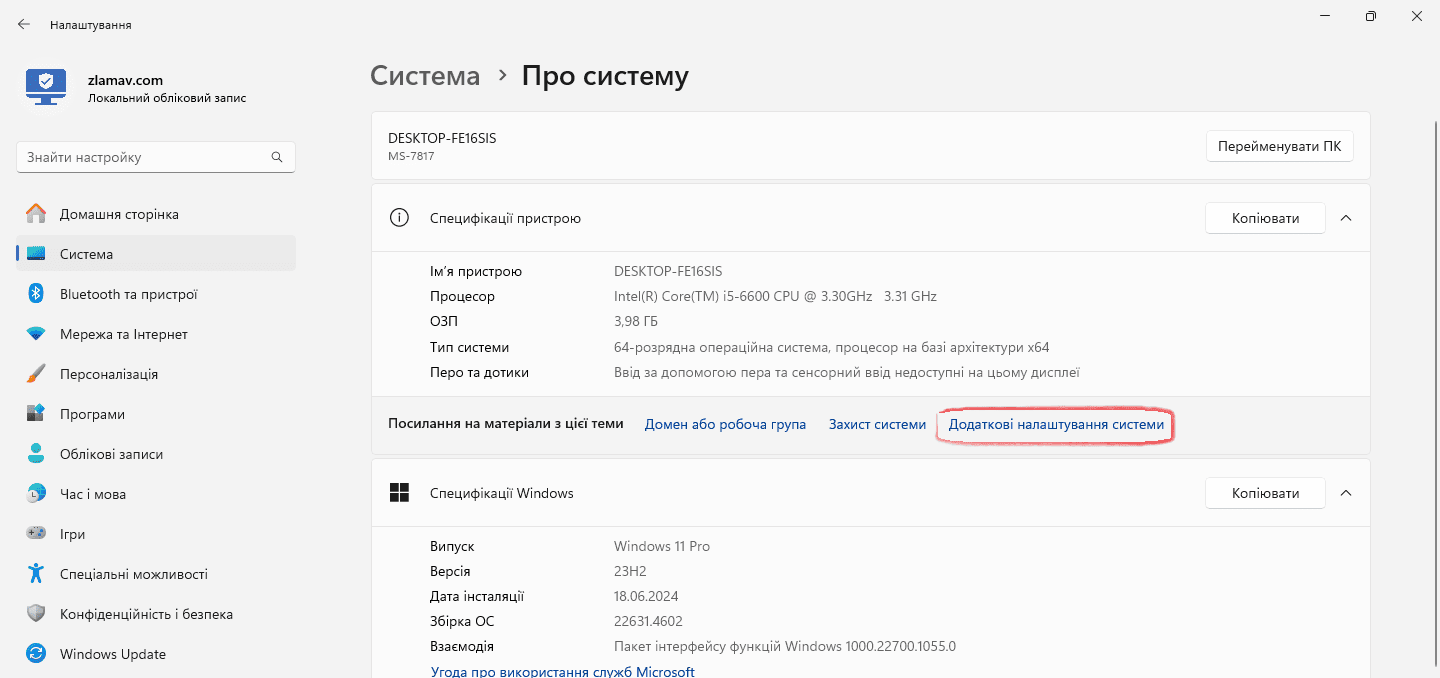Image resolution: width=1440 pixels, height=678 pixels.
Task: Click the Про систему page heading
Action: (x=605, y=75)
